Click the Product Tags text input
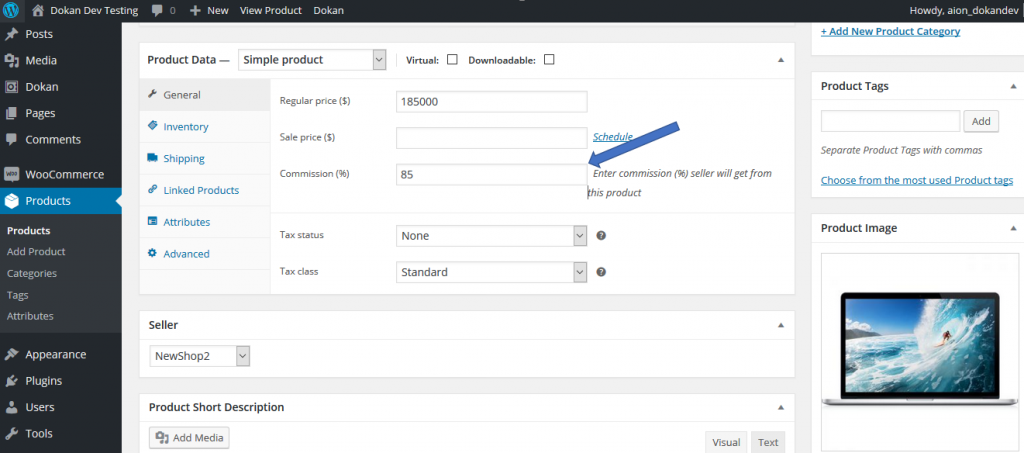This screenshot has width=1024, height=453. [890, 121]
